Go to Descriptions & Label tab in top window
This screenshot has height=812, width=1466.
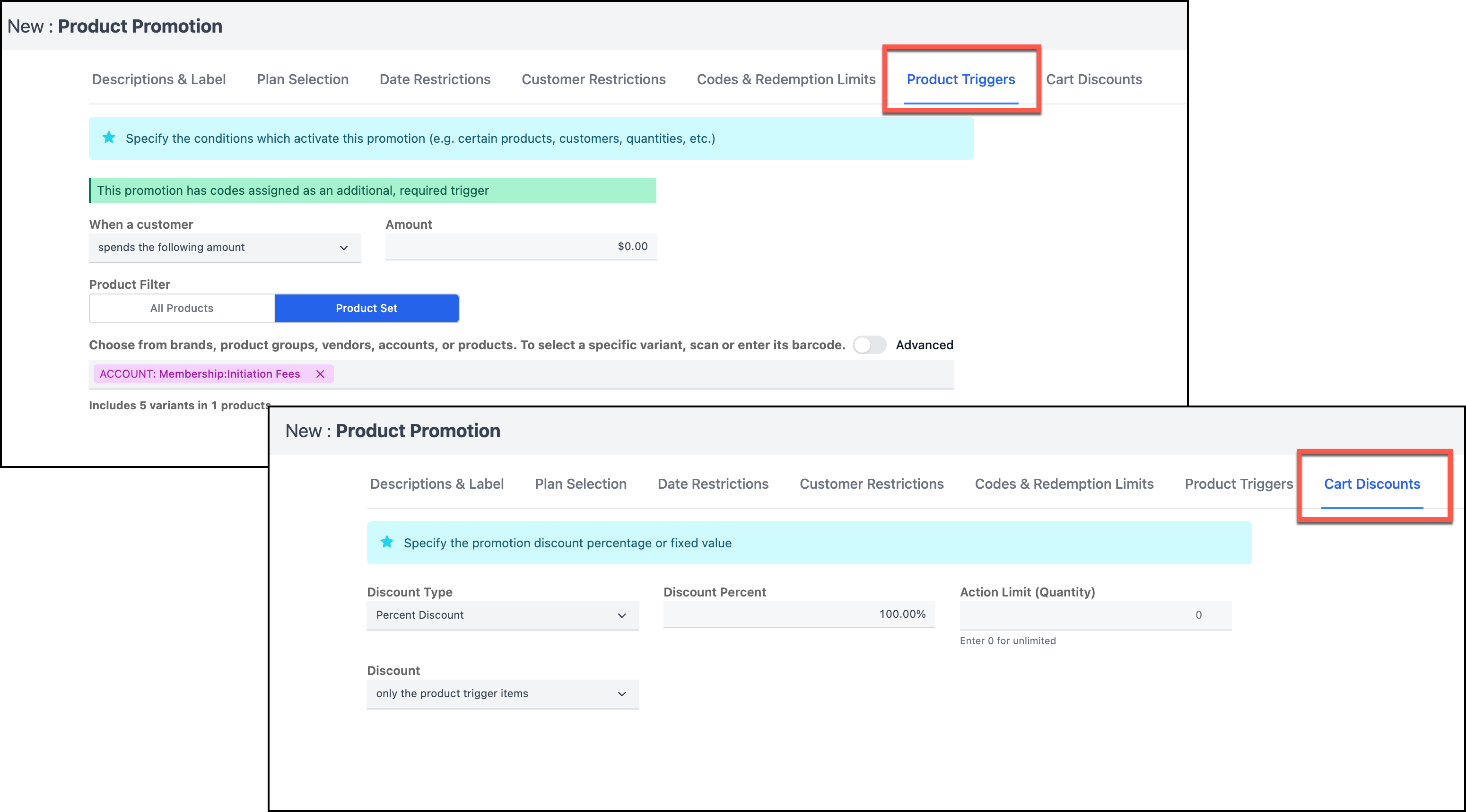[159, 79]
